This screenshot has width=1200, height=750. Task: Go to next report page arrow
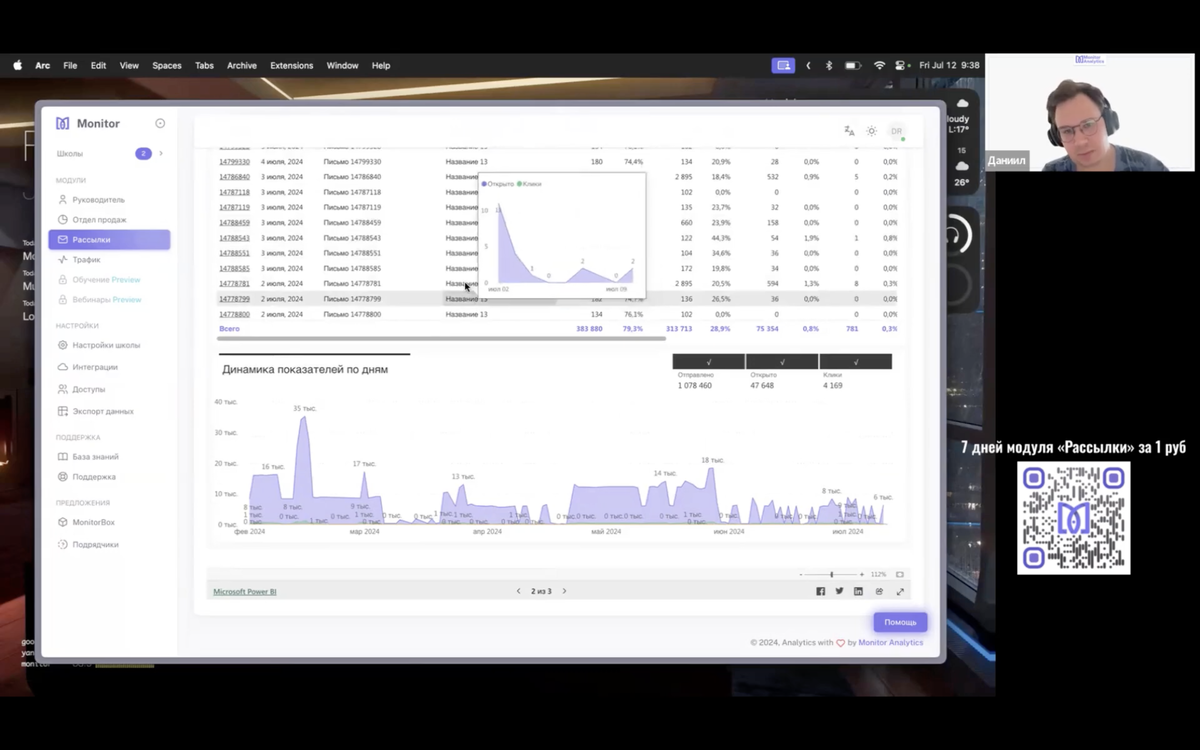pyautogui.click(x=564, y=591)
